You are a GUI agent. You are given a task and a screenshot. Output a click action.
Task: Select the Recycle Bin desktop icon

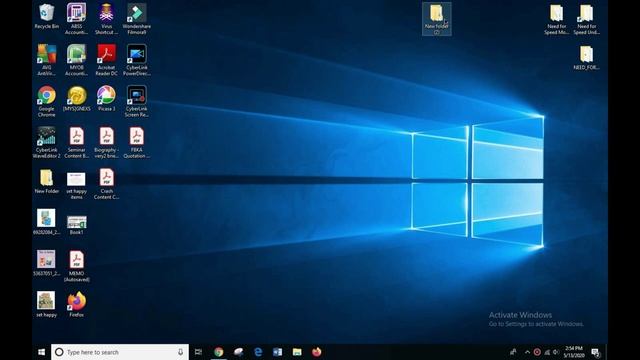(x=47, y=17)
